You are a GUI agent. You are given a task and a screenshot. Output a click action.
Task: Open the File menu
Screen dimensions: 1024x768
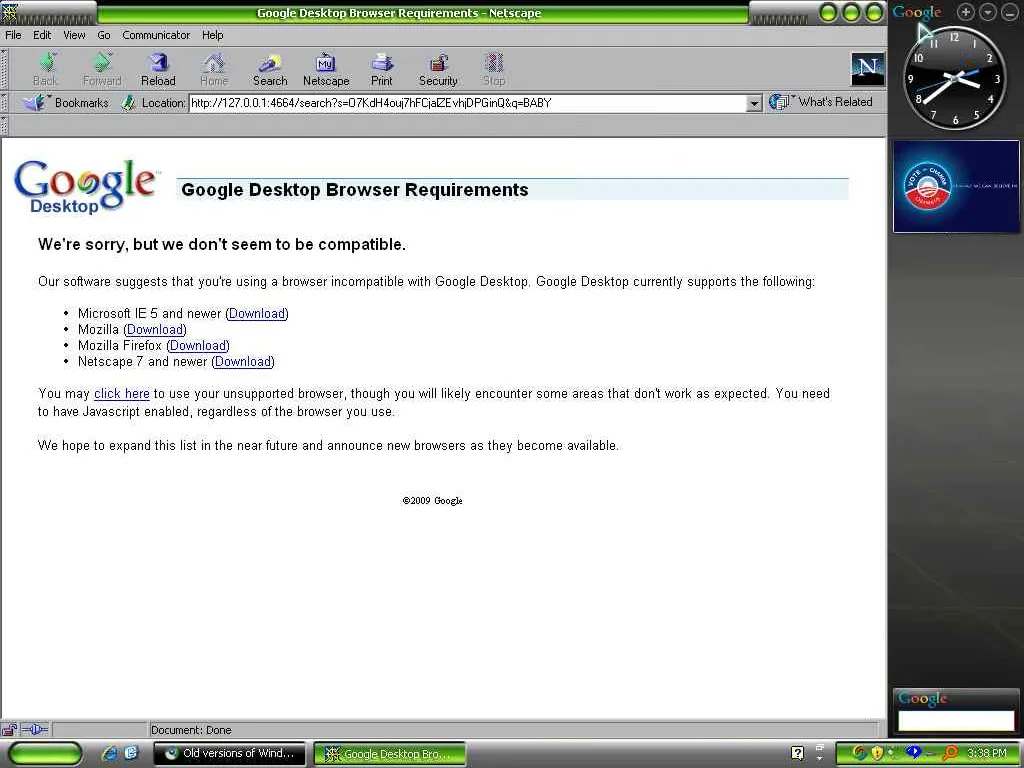tap(13, 35)
